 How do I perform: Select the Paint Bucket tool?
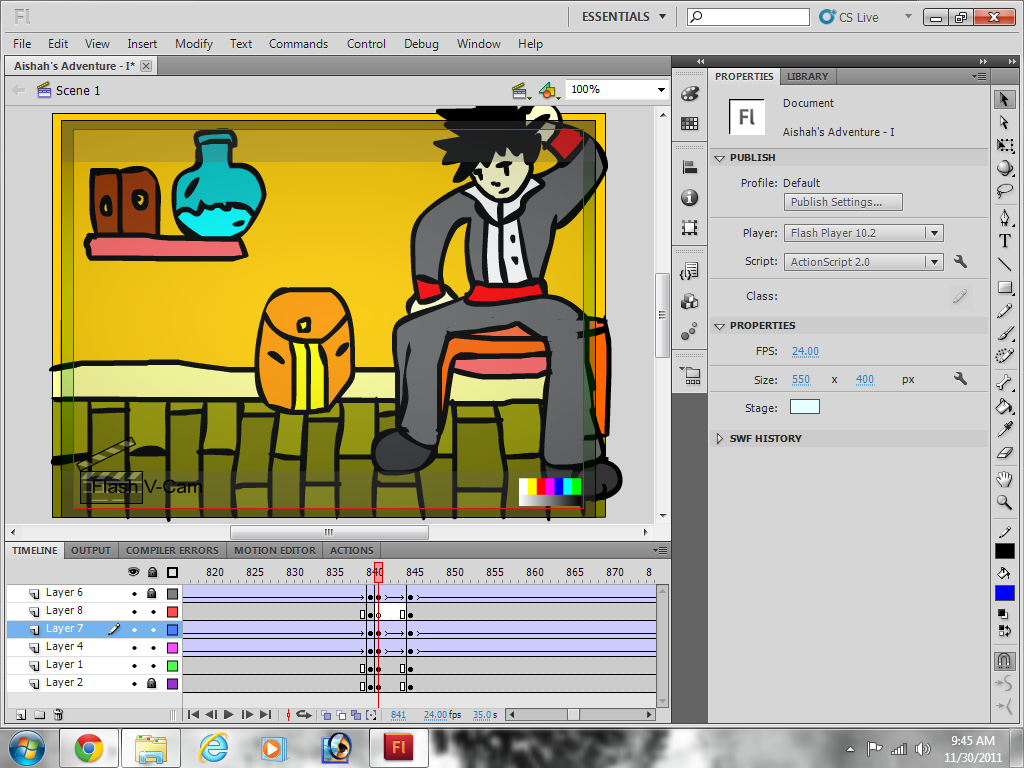(x=1004, y=406)
